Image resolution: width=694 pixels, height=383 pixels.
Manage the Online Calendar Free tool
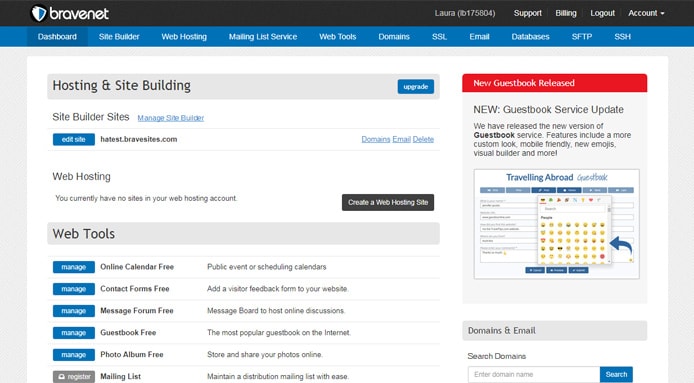tap(73, 267)
